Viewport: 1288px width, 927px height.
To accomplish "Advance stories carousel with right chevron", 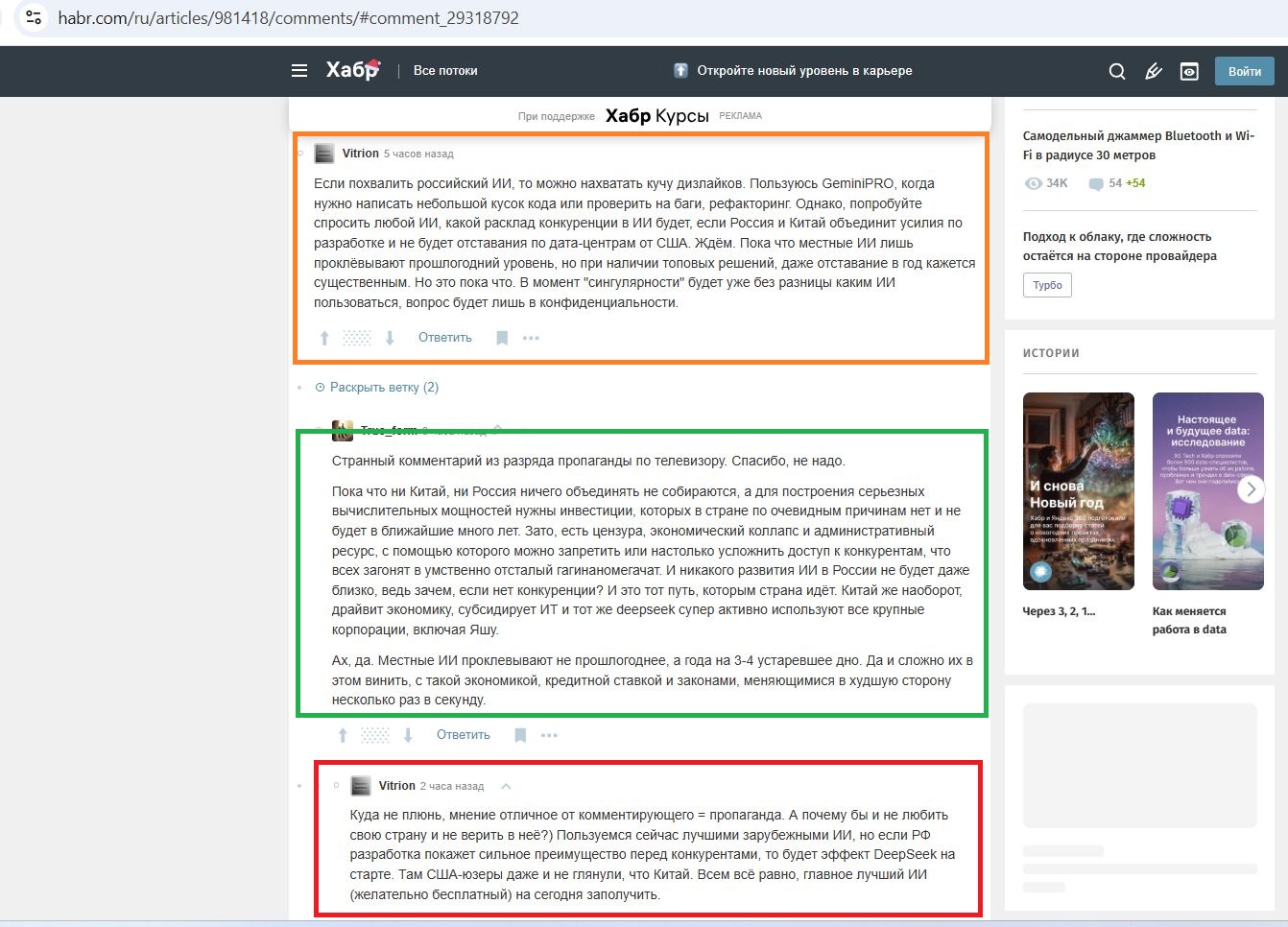I will 1251,488.
